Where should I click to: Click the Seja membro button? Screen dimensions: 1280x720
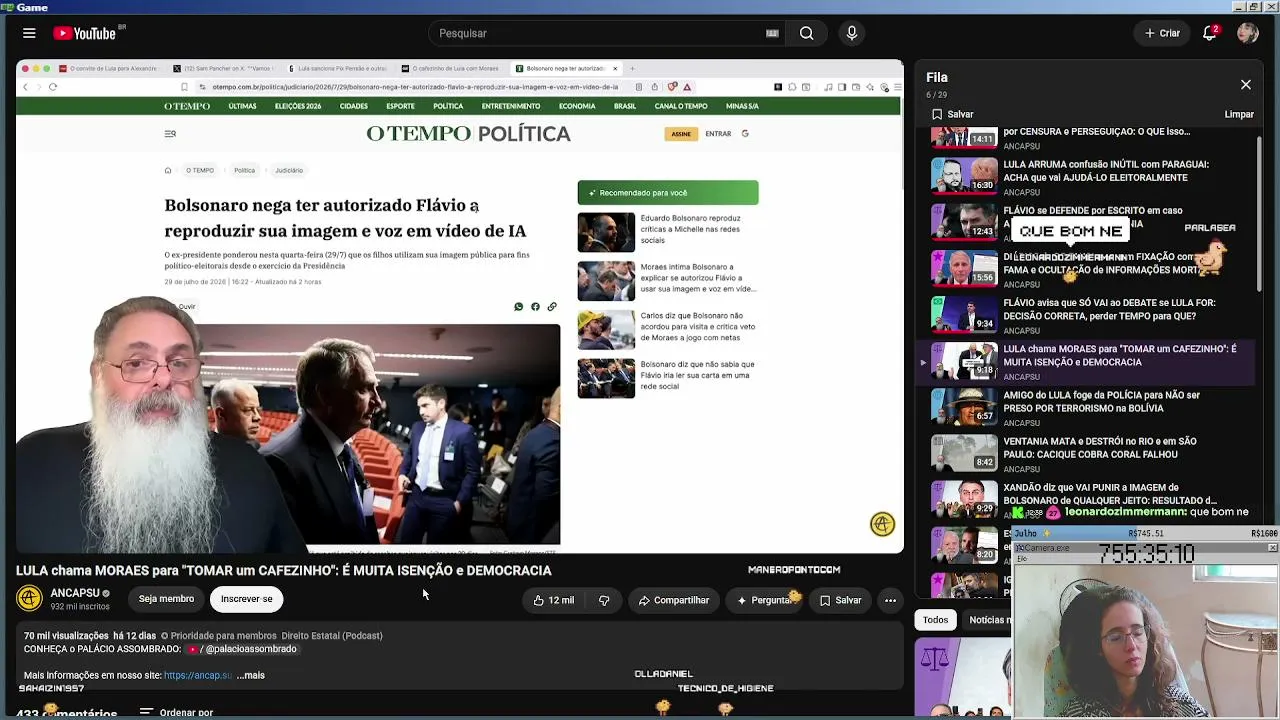coord(166,599)
